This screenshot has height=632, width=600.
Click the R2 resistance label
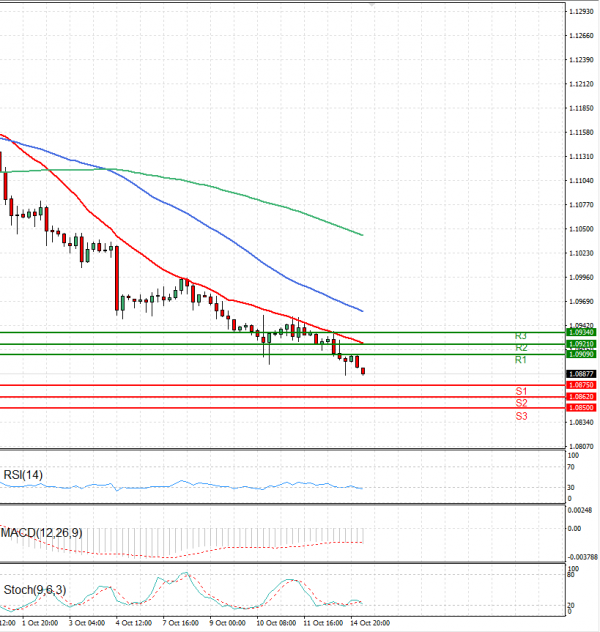coord(521,348)
